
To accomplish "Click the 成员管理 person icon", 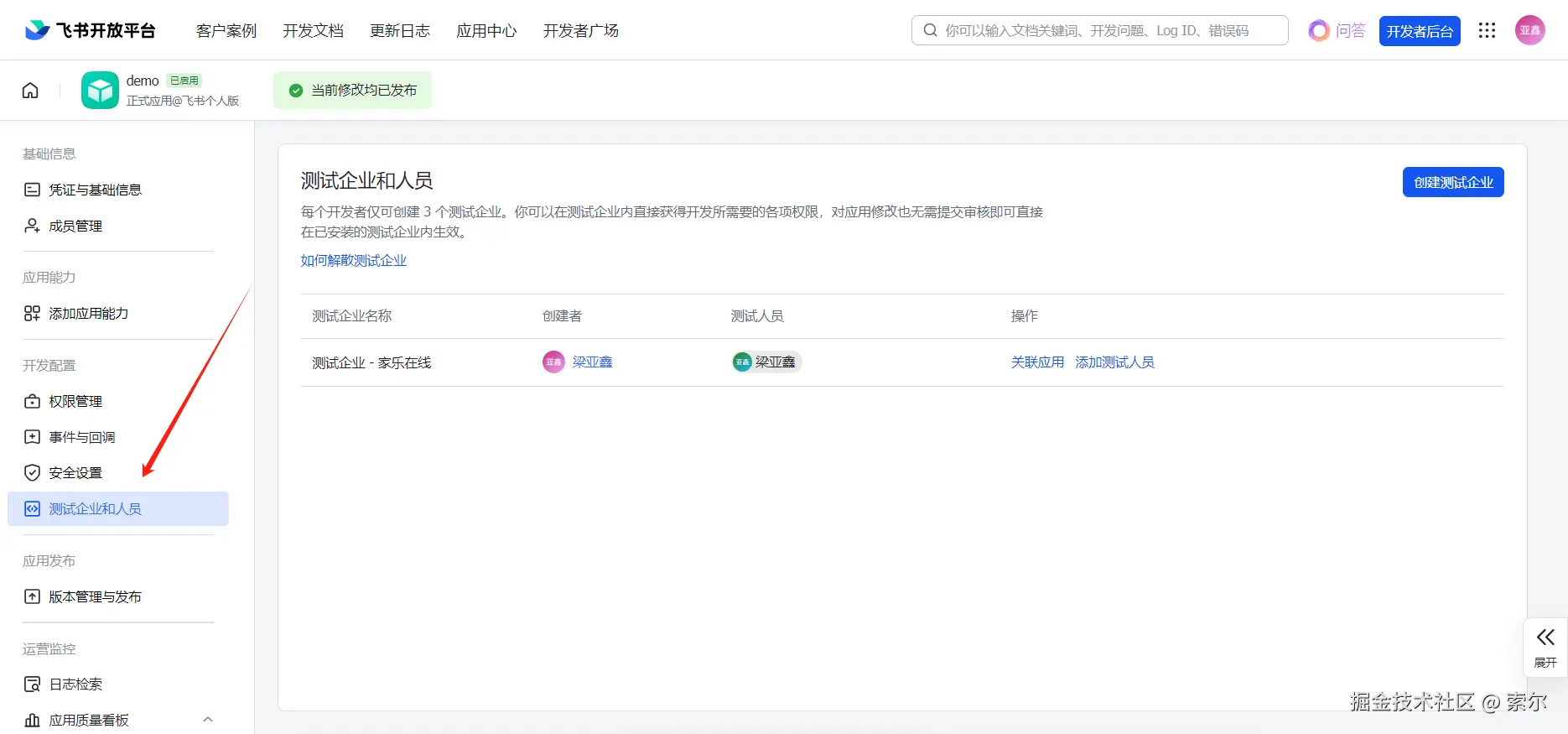I will (32, 226).
